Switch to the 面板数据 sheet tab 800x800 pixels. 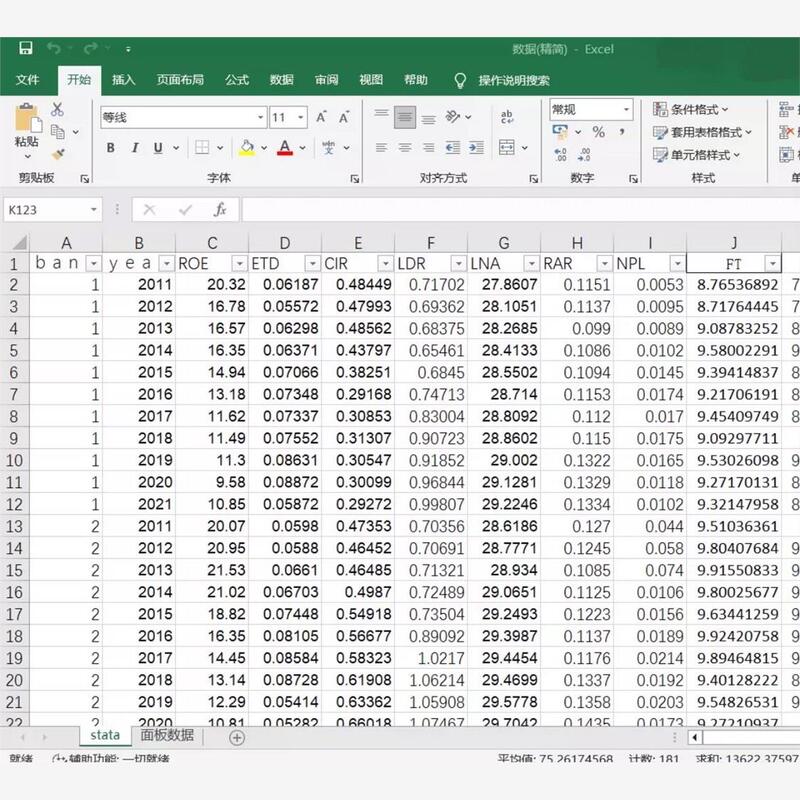[167, 735]
